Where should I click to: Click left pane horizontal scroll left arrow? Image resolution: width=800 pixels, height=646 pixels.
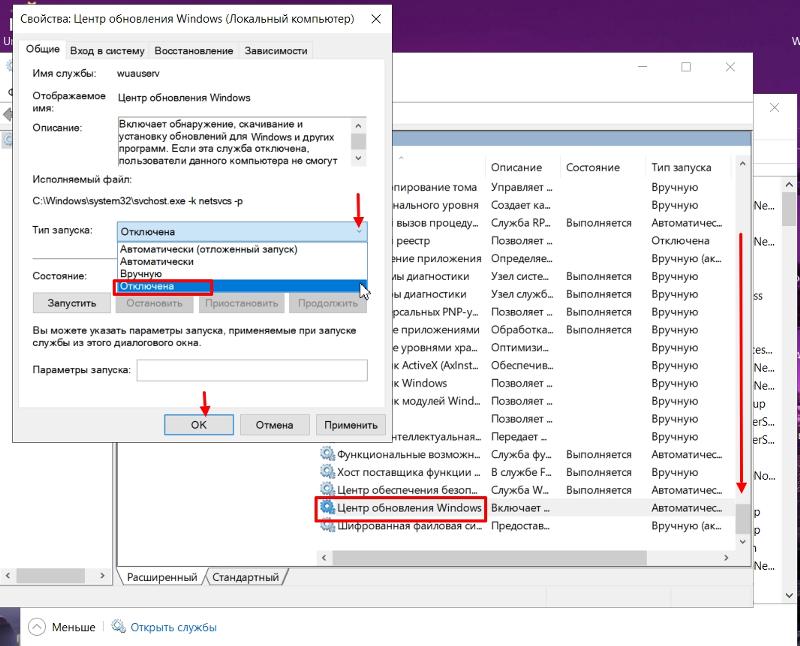coord(7,576)
